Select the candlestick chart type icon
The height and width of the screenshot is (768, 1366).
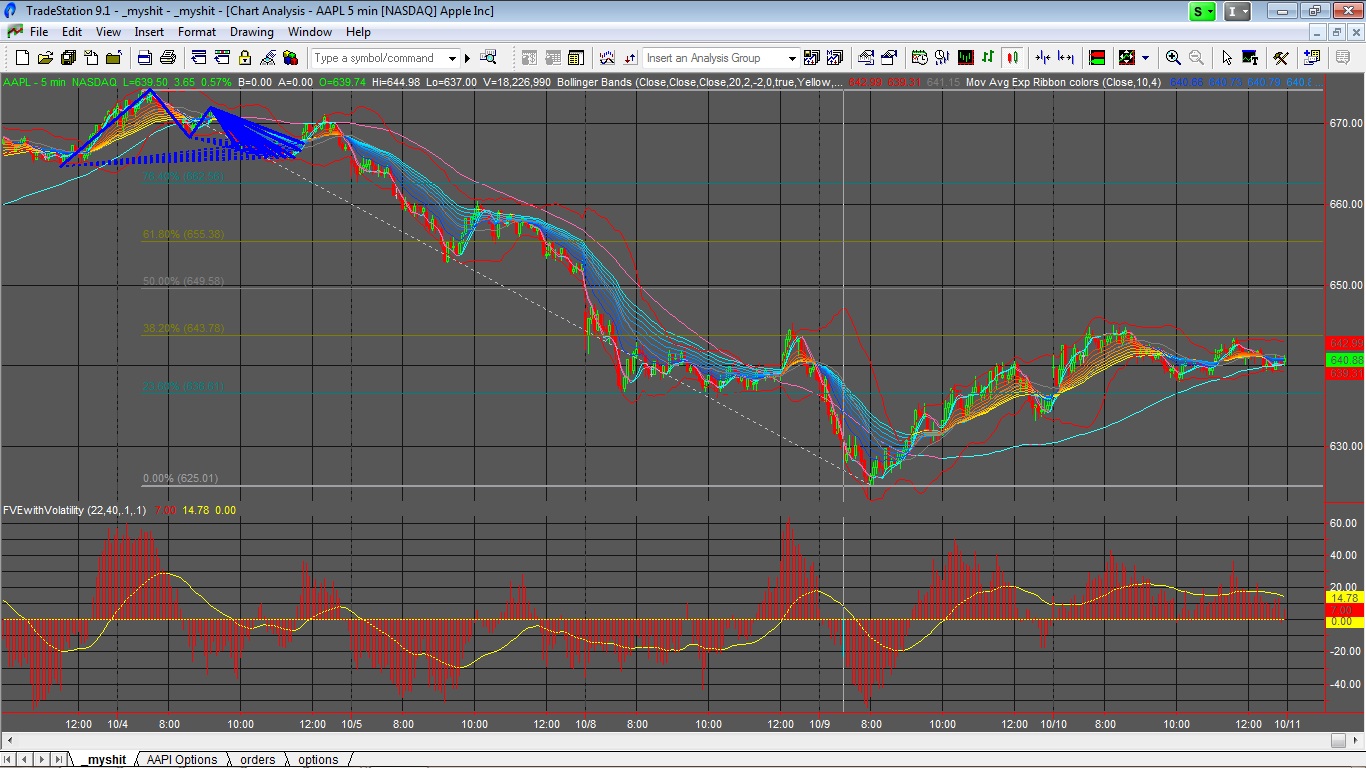[1012, 58]
